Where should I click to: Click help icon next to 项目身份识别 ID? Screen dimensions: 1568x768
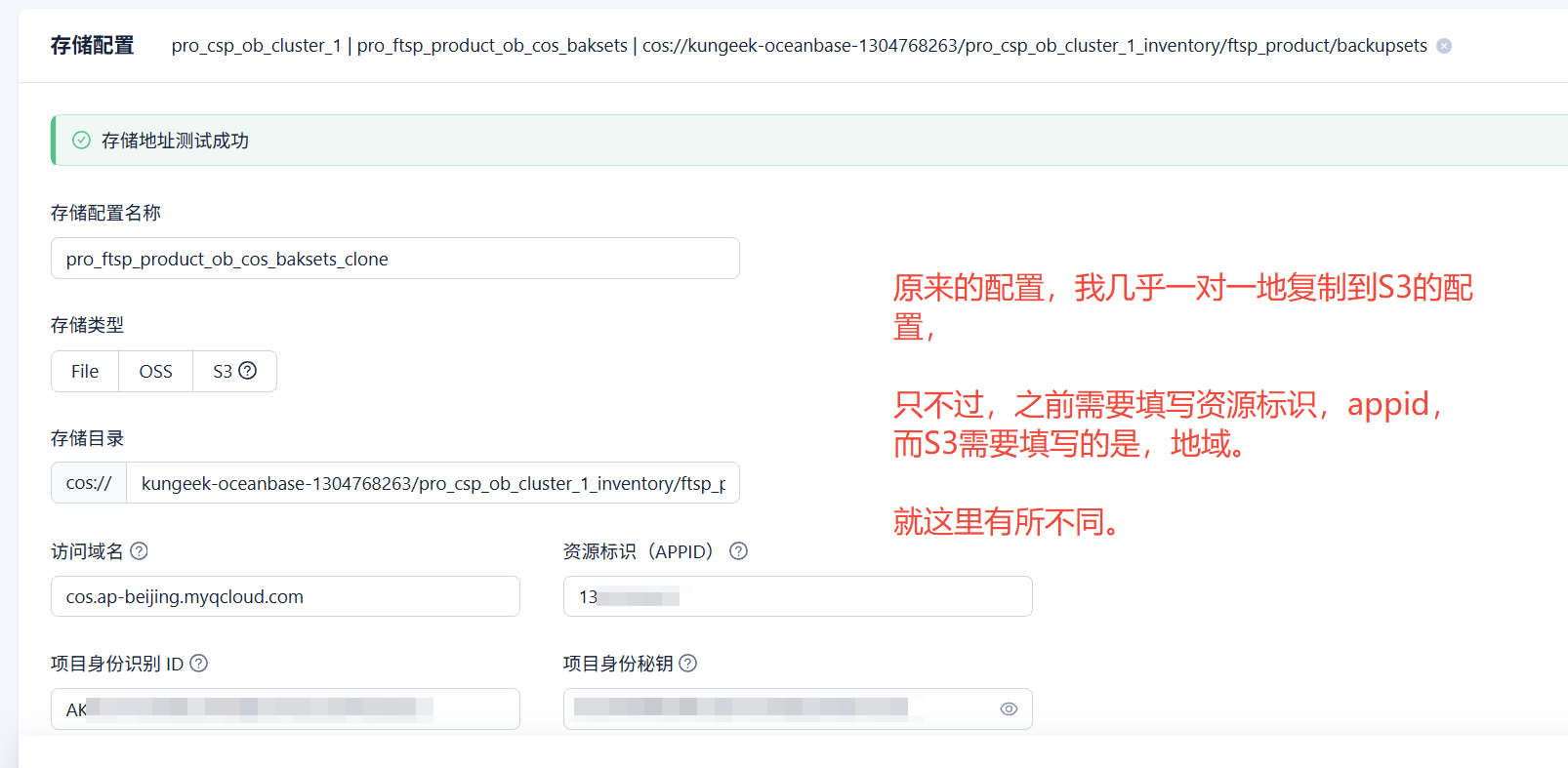pyautogui.click(x=198, y=664)
